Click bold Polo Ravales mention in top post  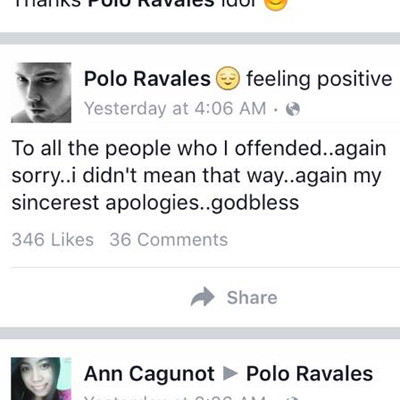click(x=151, y=3)
